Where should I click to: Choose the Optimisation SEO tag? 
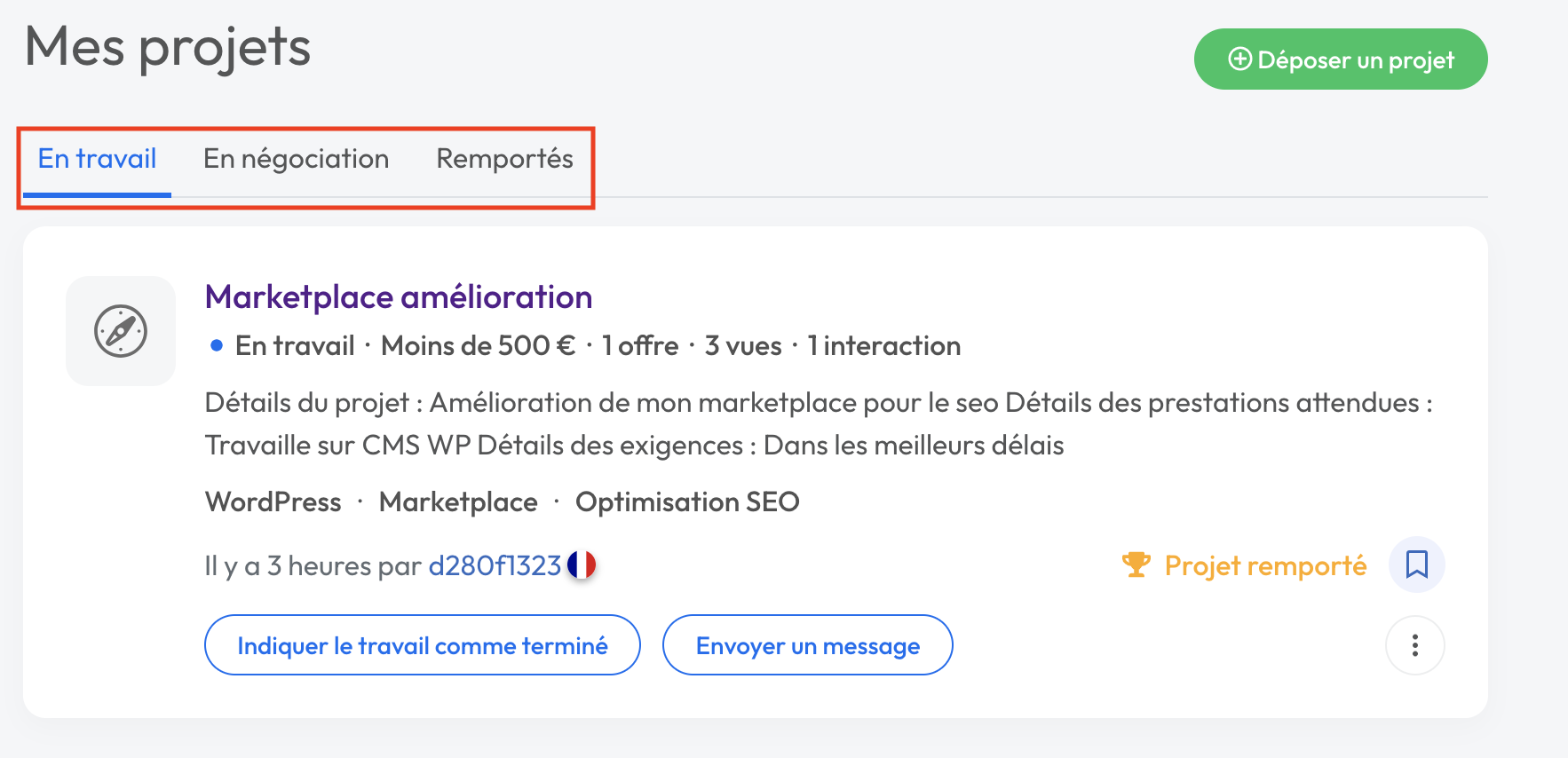(x=687, y=502)
